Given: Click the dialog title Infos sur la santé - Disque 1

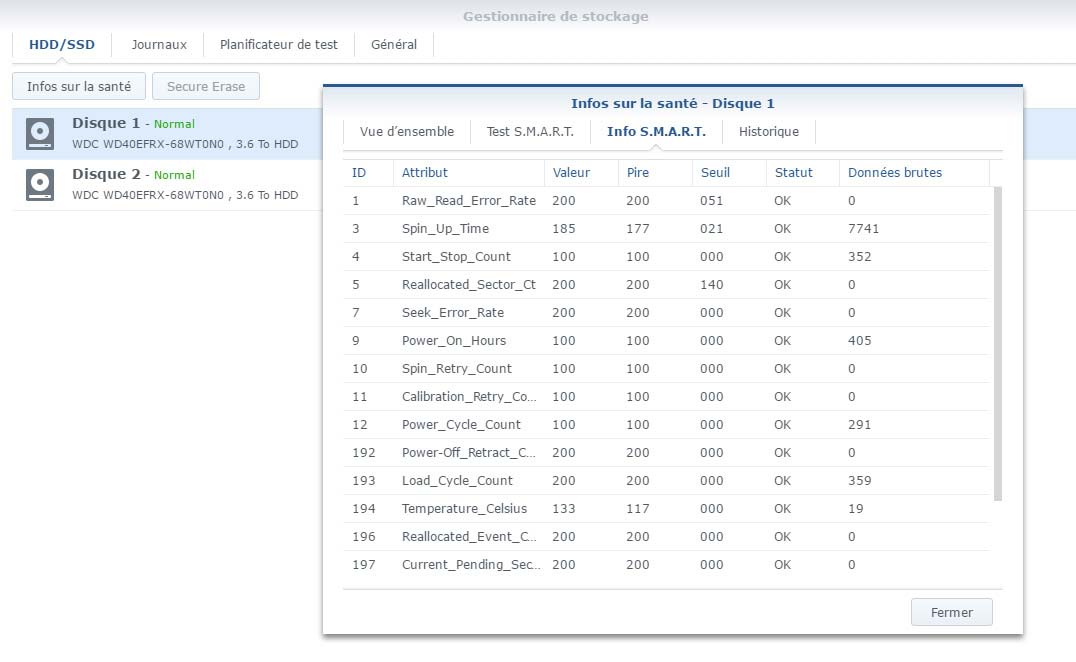Looking at the screenshot, I should click(672, 104).
